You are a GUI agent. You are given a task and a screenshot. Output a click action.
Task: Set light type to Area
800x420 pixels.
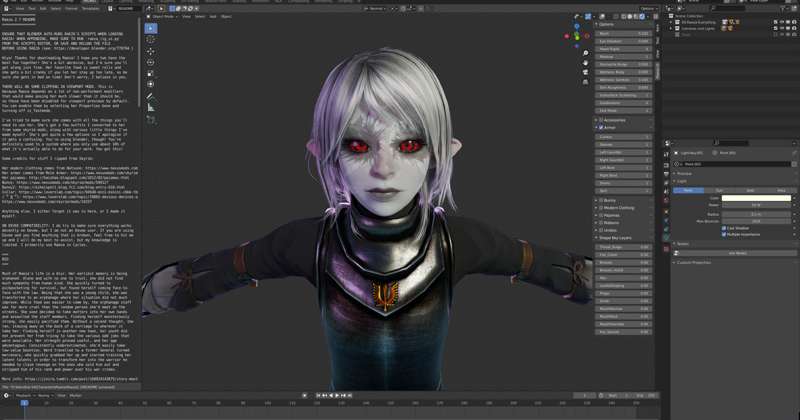pyautogui.click(x=781, y=190)
